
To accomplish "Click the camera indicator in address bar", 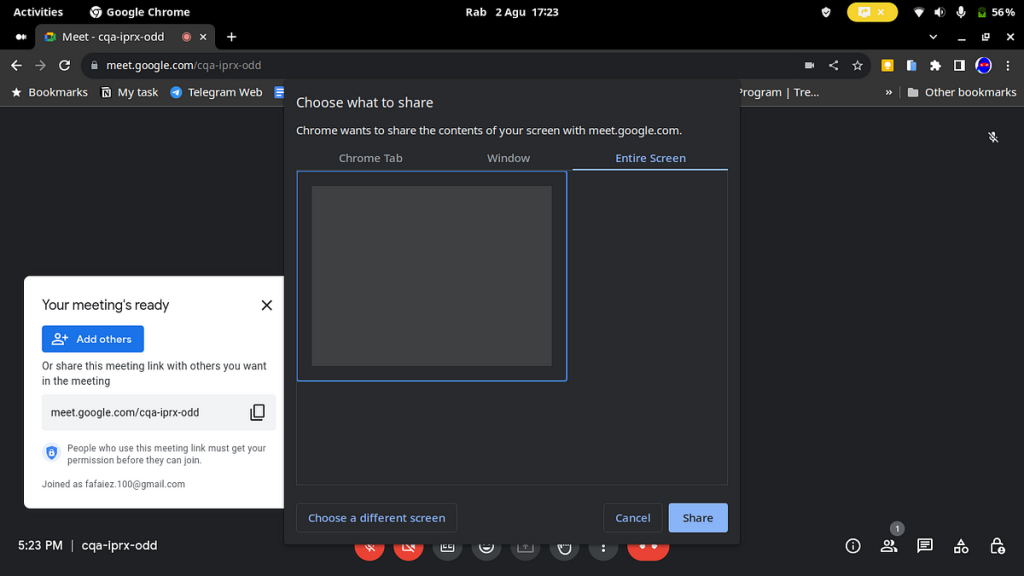I will (809, 65).
